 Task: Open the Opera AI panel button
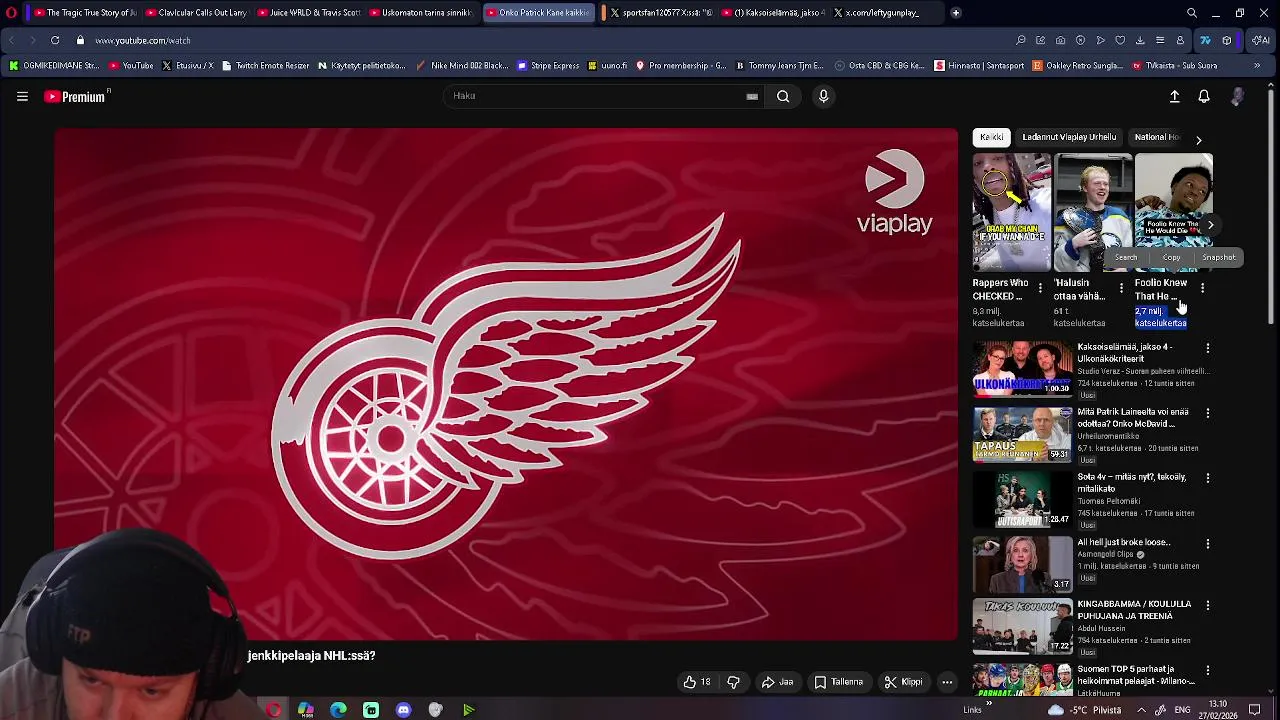1262,40
